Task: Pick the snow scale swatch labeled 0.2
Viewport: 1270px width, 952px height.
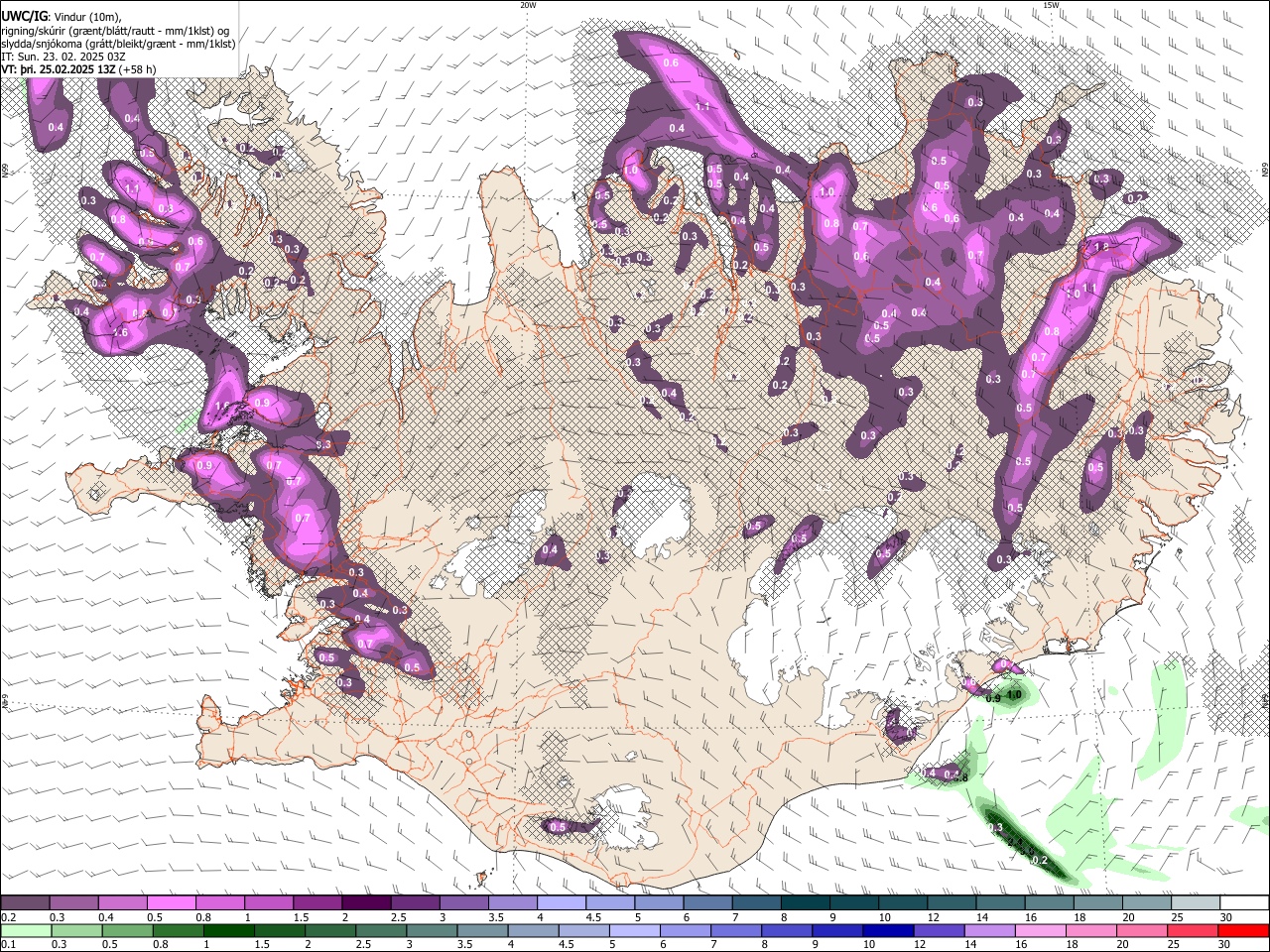Action: click(x=25, y=902)
